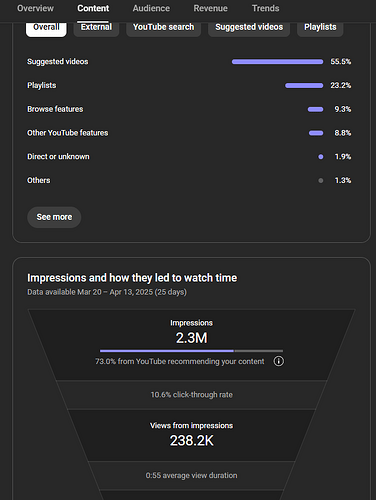Screen dimensions: 376x500
Task: Expand traffic sources with See more
Action: [x=54, y=217]
